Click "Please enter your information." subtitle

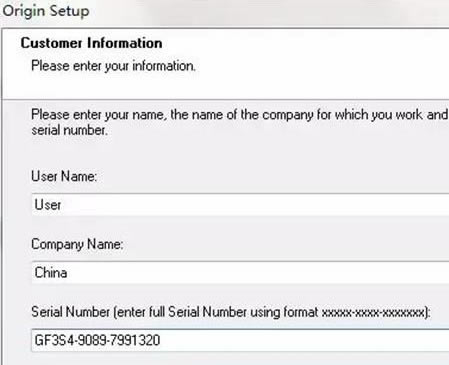pyautogui.click(x=113, y=66)
